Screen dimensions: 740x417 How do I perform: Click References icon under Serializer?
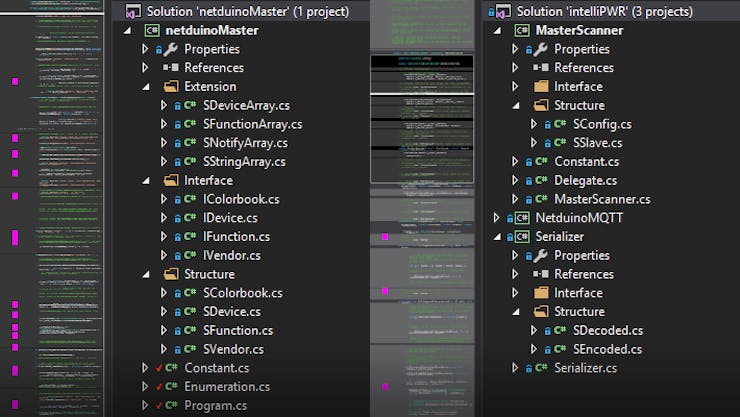pos(541,274)
